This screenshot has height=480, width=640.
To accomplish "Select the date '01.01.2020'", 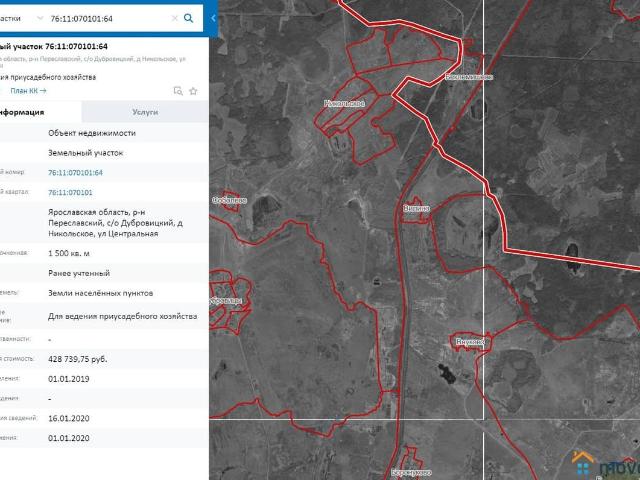I will click(x=69, y=438).
